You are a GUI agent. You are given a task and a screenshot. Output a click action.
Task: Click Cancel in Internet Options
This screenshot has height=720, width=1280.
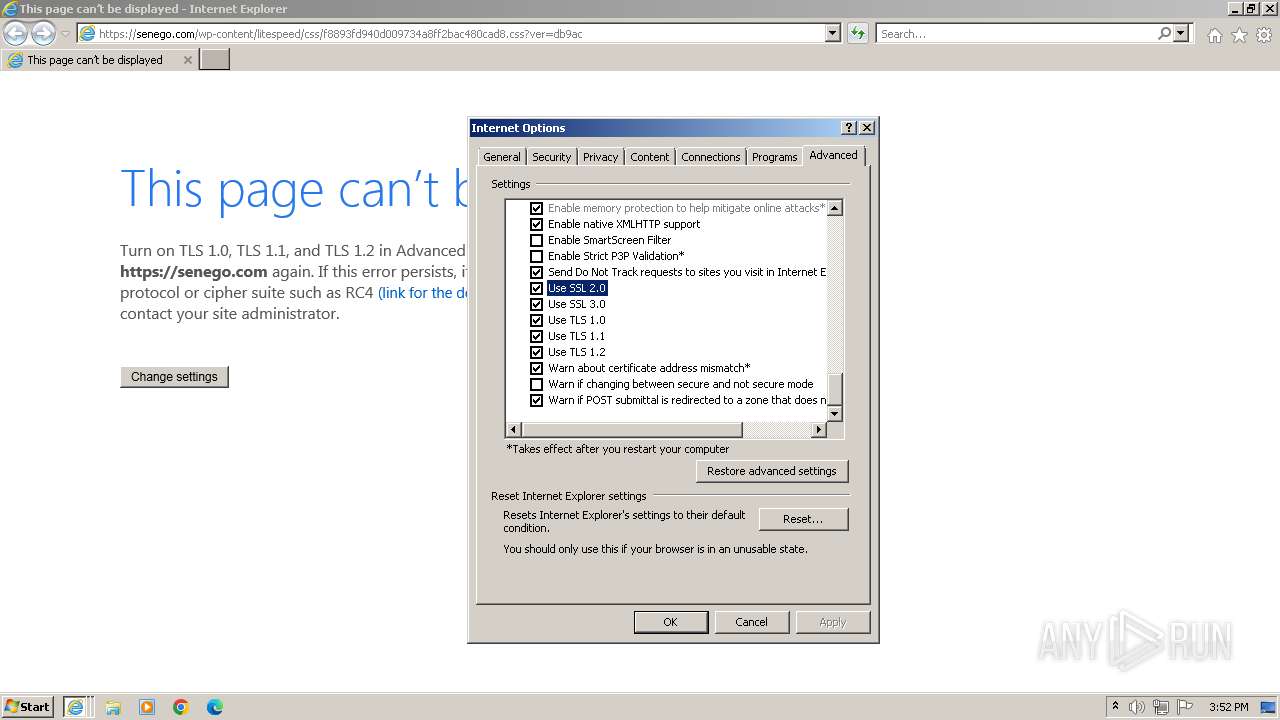pos(751,622)
